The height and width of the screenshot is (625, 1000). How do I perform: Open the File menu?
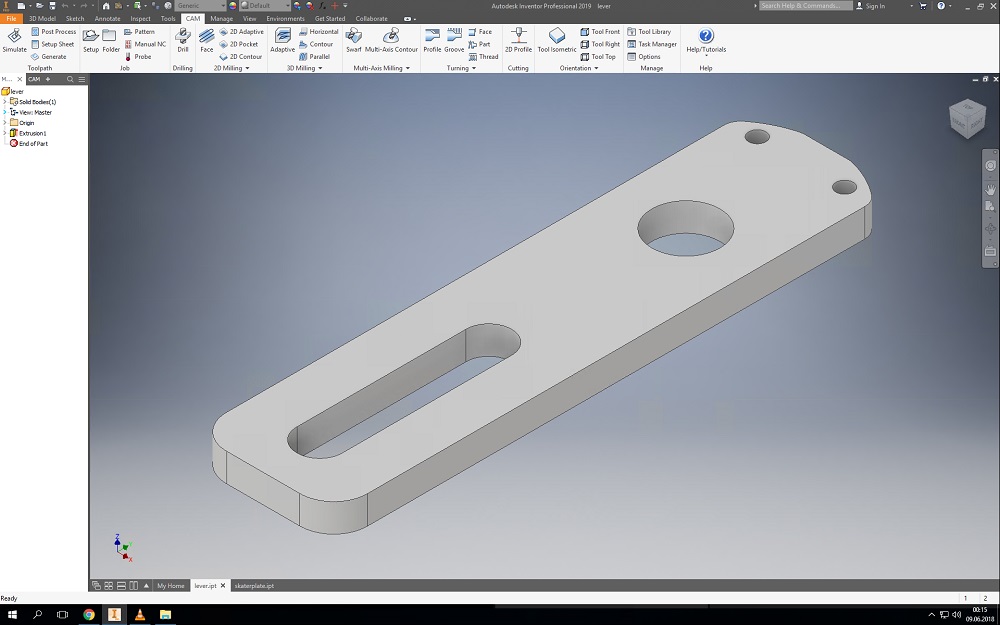coord(11,18)
